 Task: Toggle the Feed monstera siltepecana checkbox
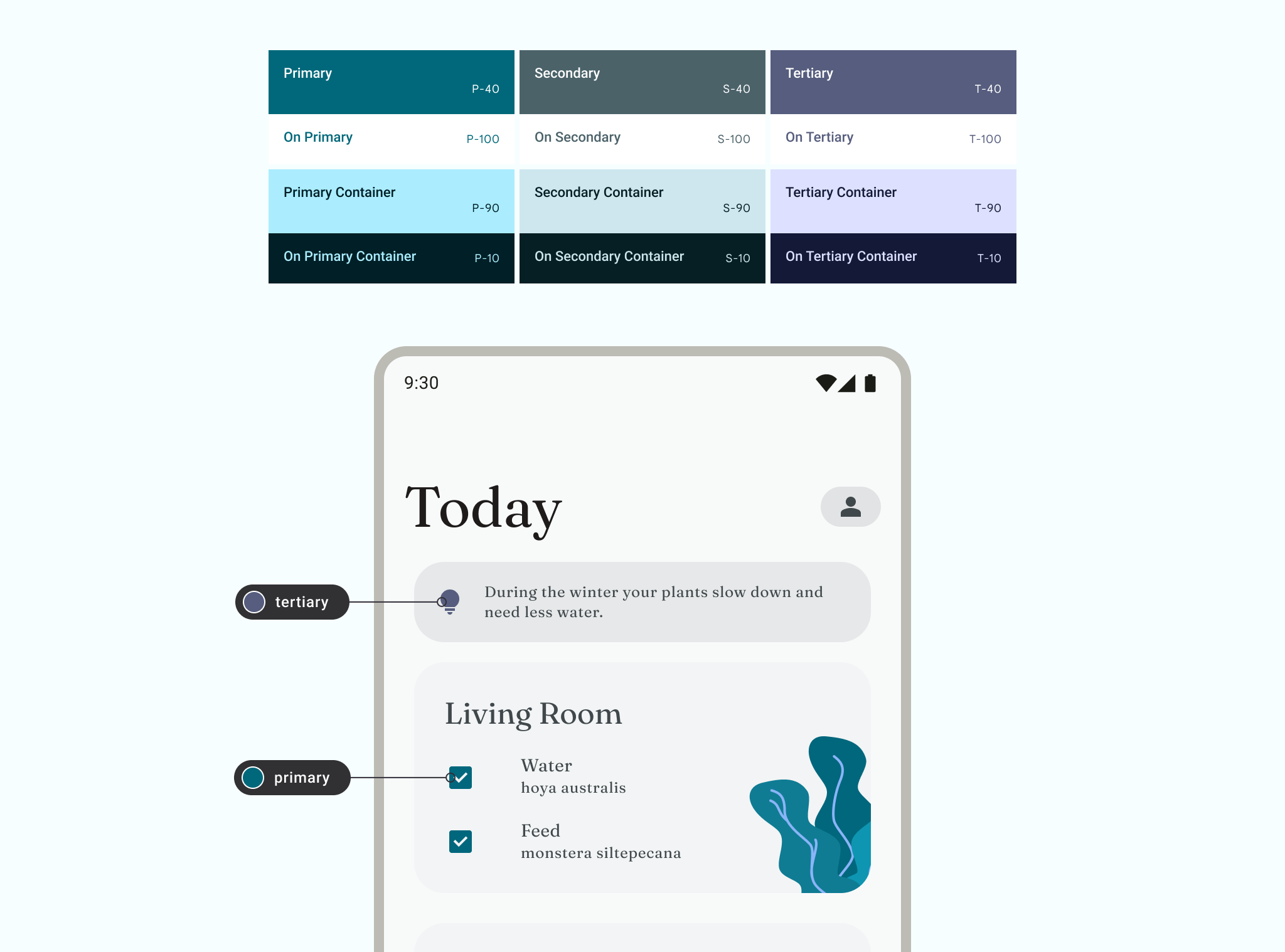click(x=460, y=839)
